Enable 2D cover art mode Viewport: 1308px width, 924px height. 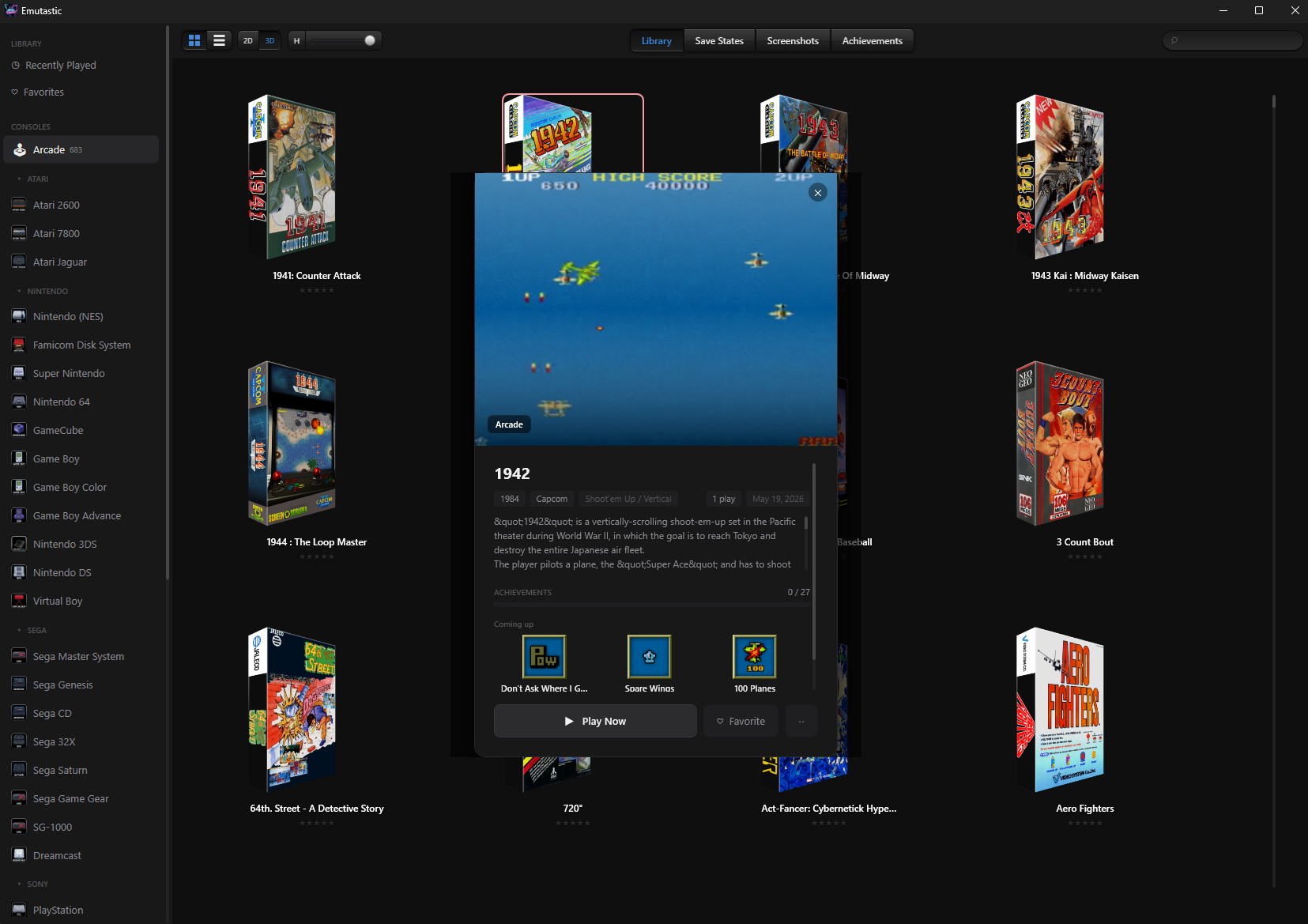coord(248,40)
